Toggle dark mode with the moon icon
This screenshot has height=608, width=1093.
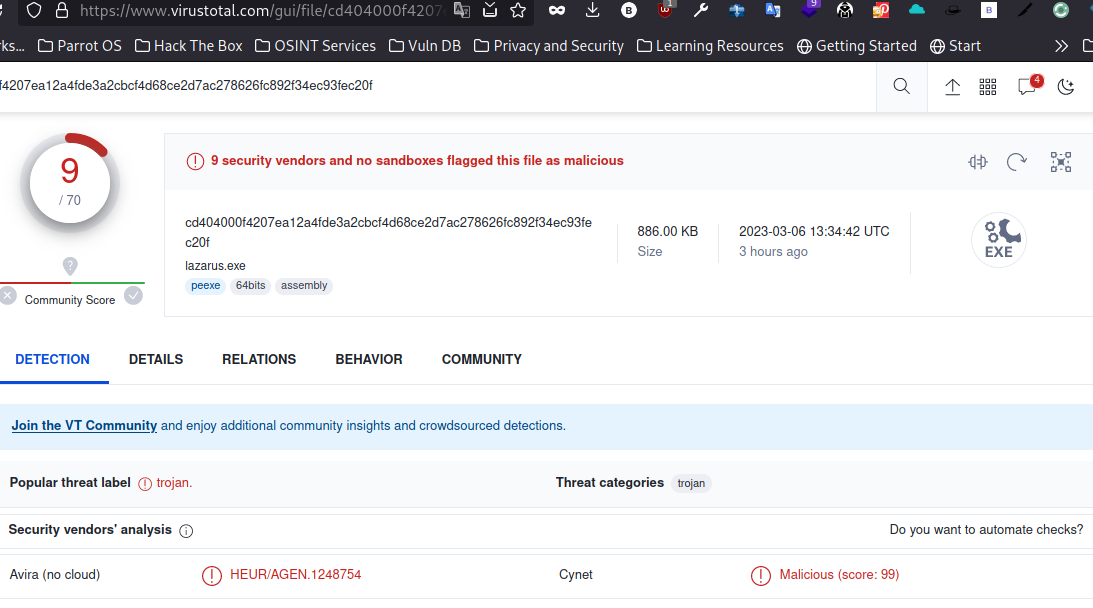click(1066, 86)
